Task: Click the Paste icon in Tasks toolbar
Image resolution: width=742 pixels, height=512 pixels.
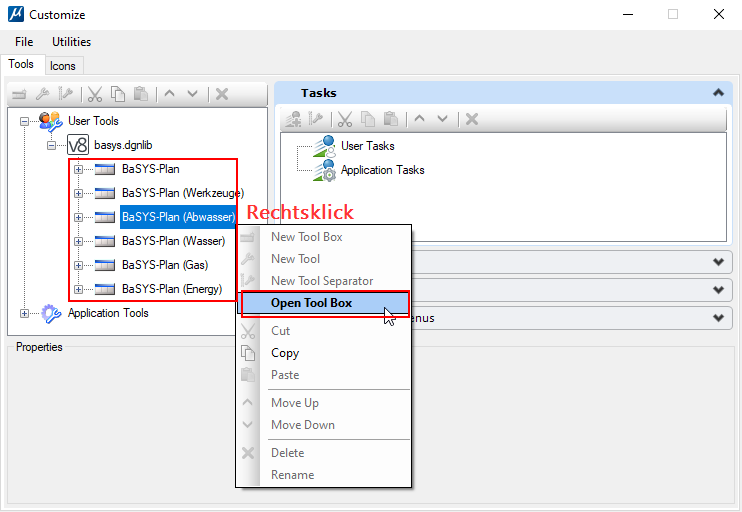Action: 390,119
